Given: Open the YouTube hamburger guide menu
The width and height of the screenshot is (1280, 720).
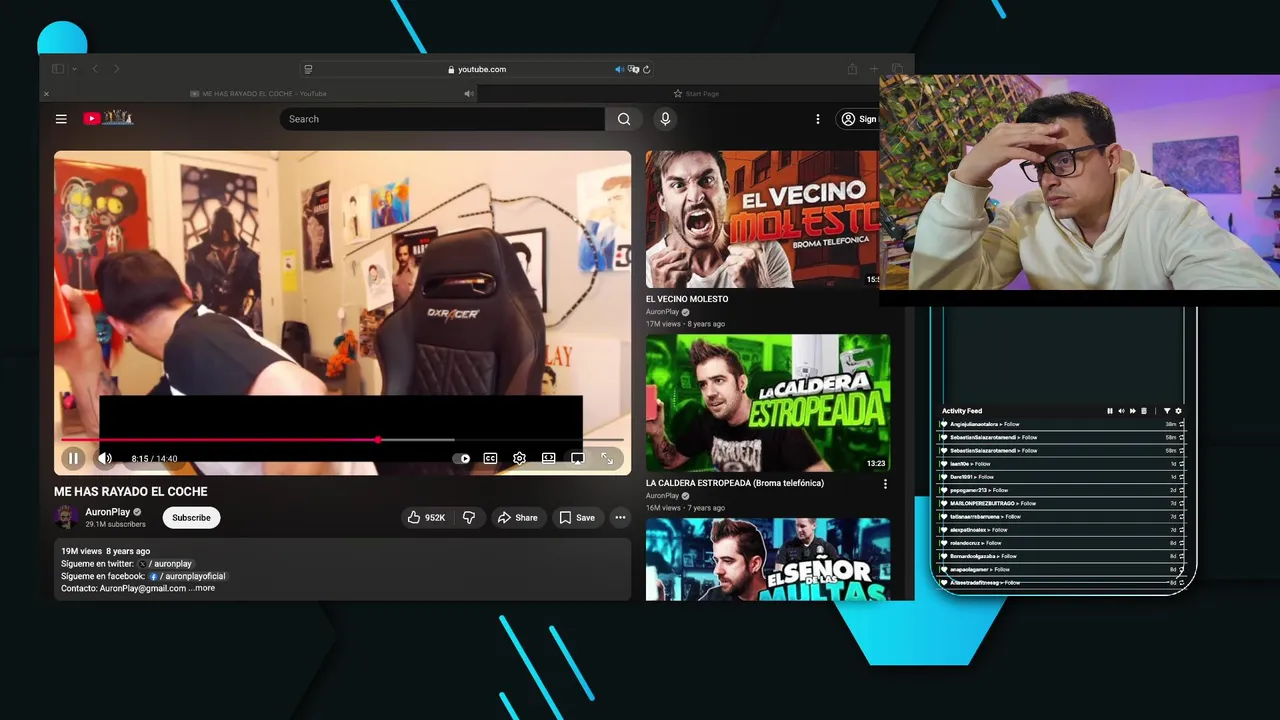Looking at the screenshot, I should click(61, 119).
